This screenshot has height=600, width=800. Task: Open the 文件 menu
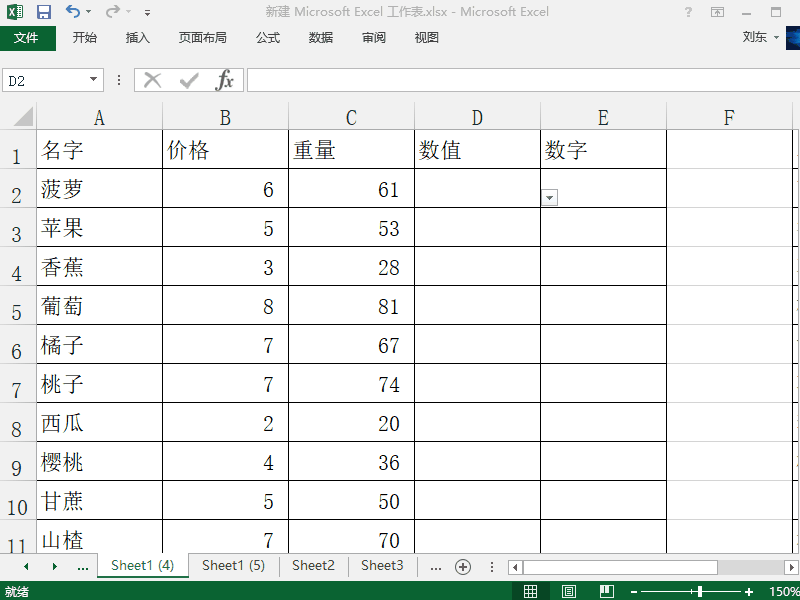click(x=28, y=38)
